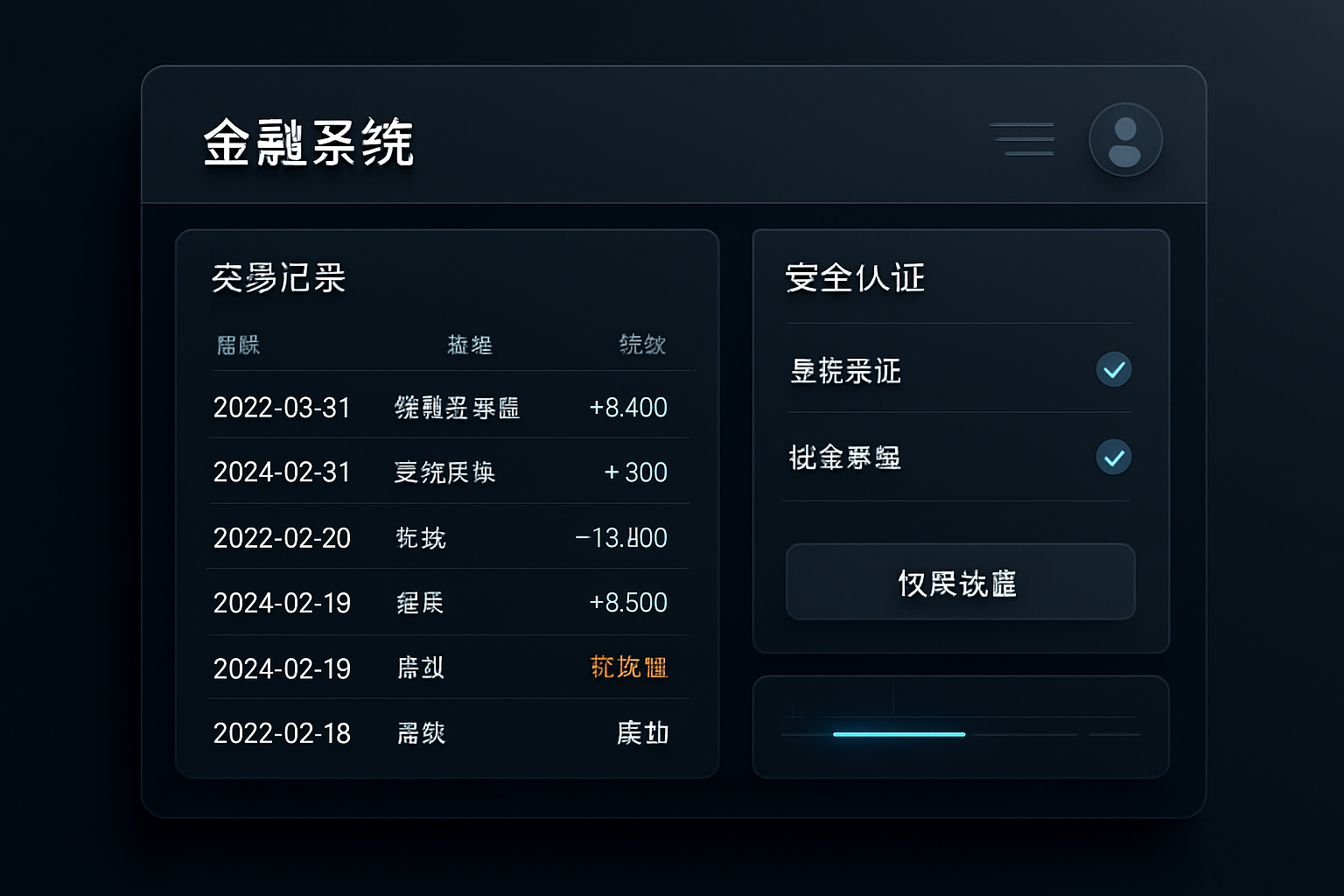The image size is (1344, 896).
Task: Open the middle column header options
Action: [x=470, y=345]
